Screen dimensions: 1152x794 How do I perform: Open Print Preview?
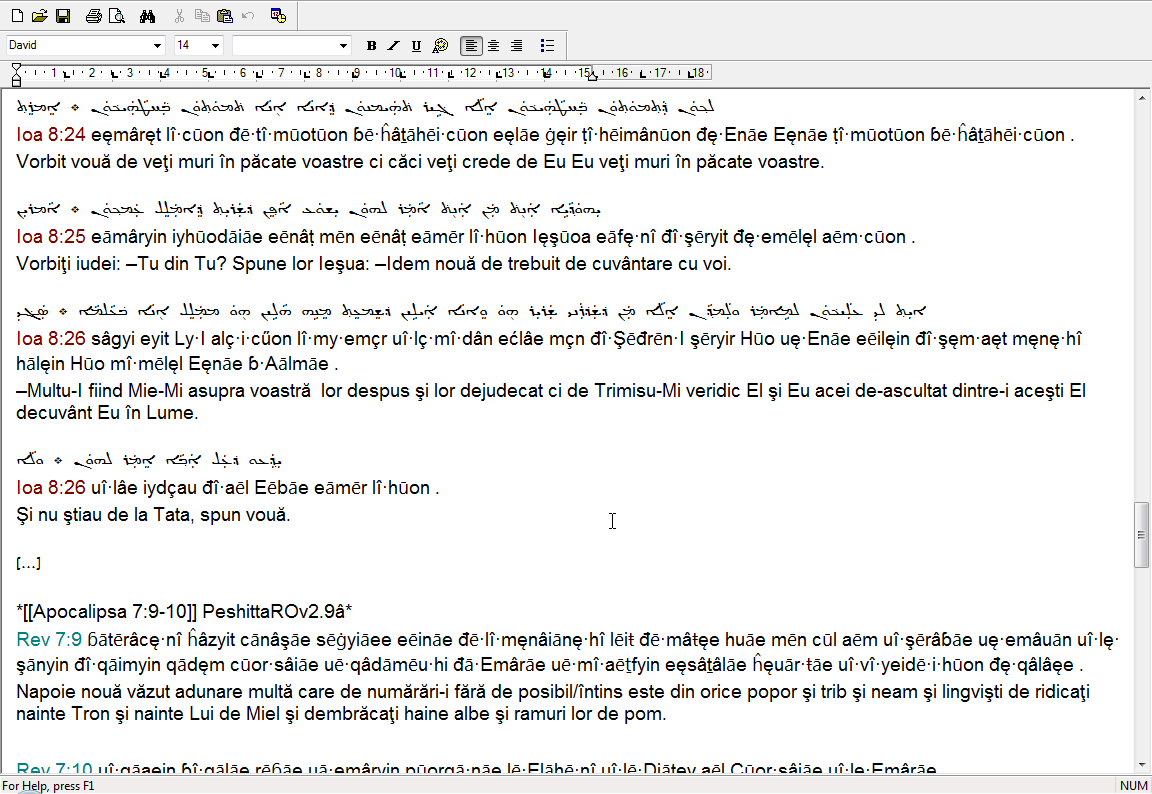[x=116, y=16]
